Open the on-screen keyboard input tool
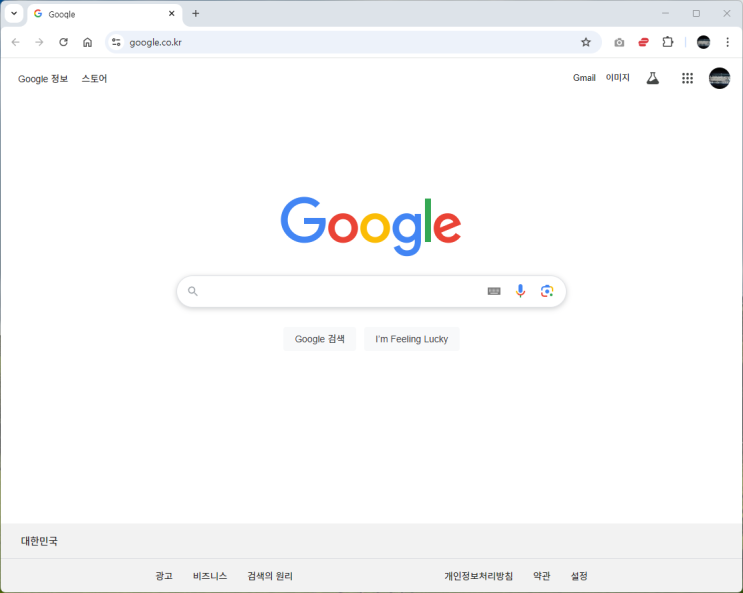This screenshot has height=593, width=743. 494,291
